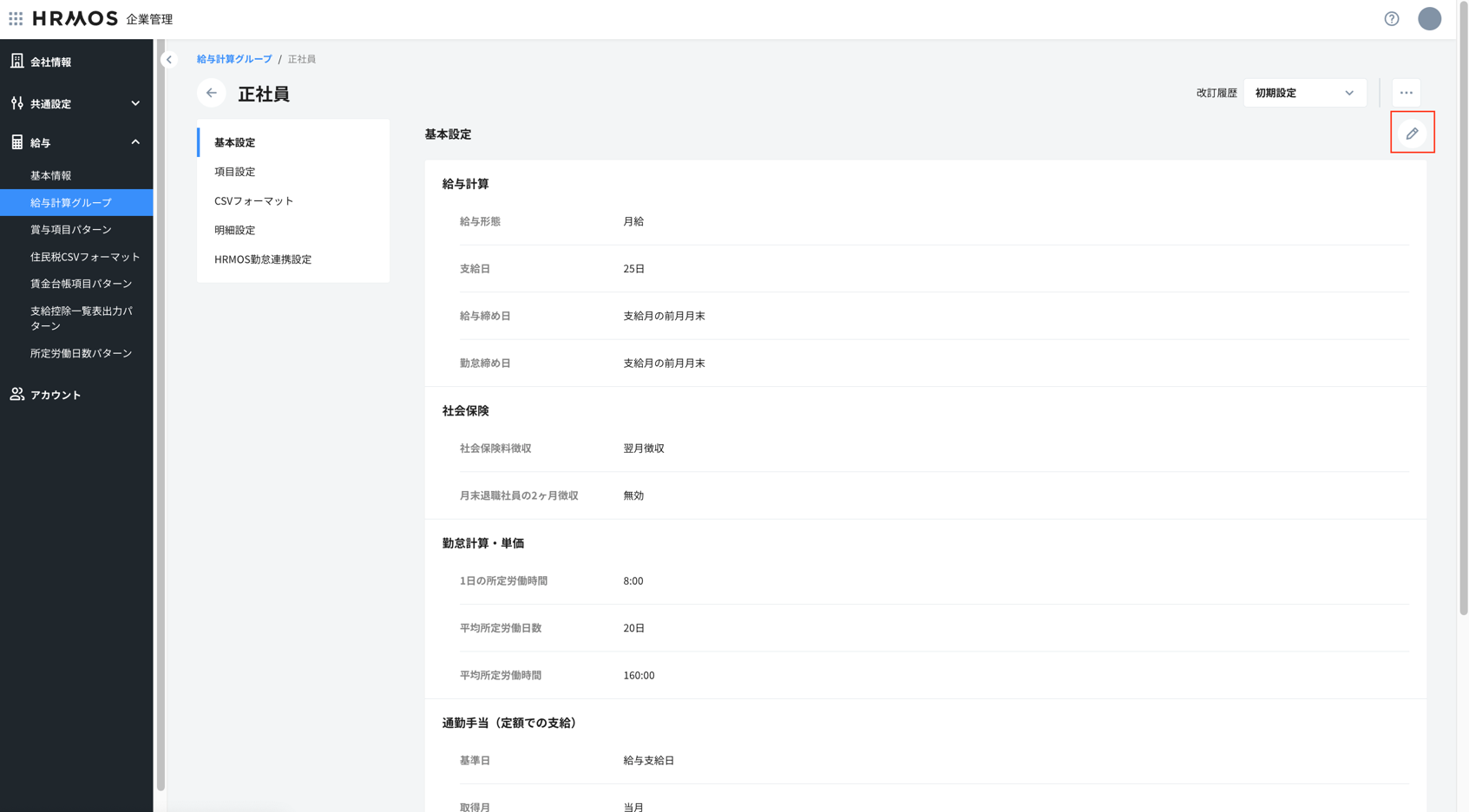Open the user avatar menu

(1429, 18)
